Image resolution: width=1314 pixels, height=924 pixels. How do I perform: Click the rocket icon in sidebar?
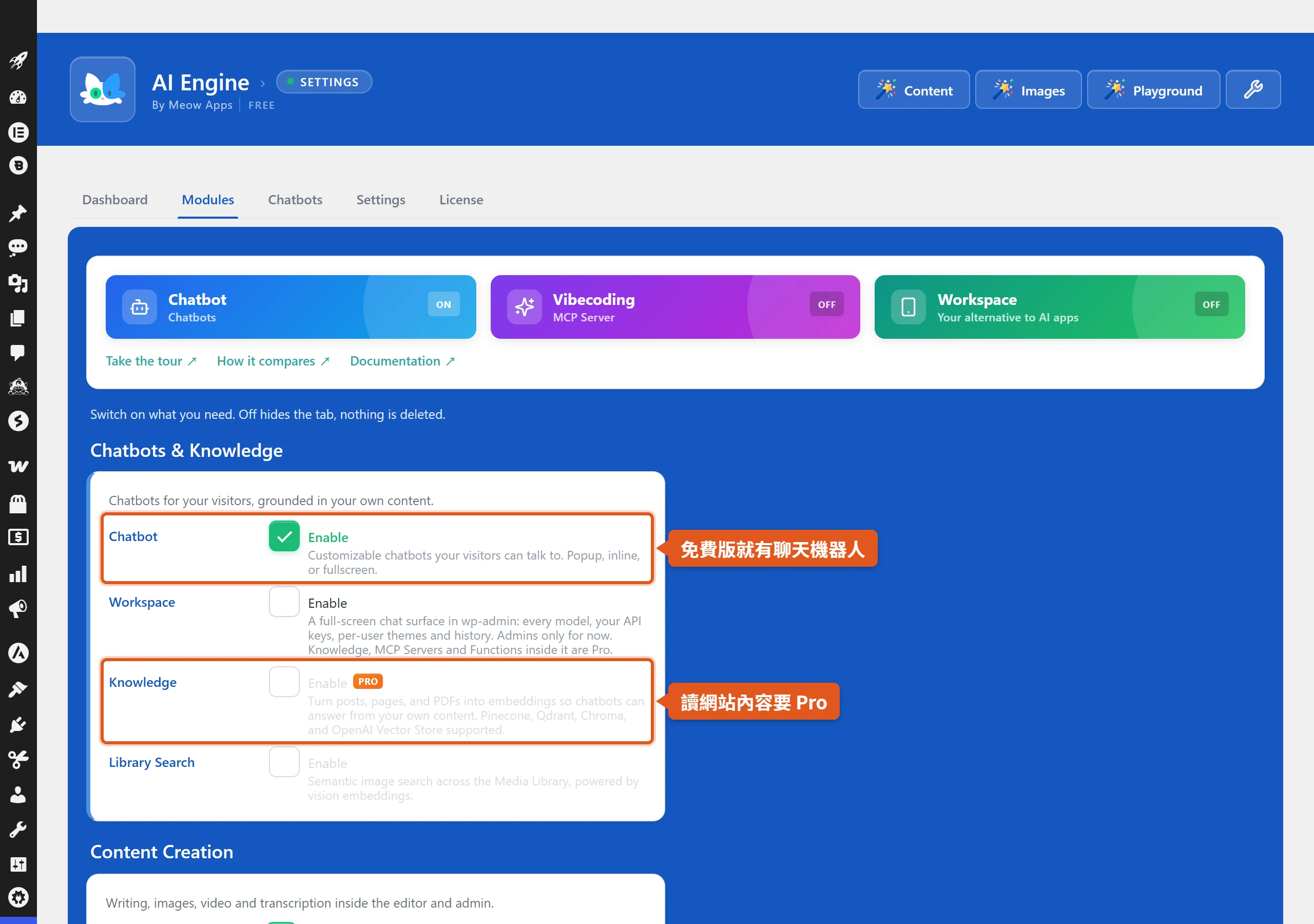18,61
